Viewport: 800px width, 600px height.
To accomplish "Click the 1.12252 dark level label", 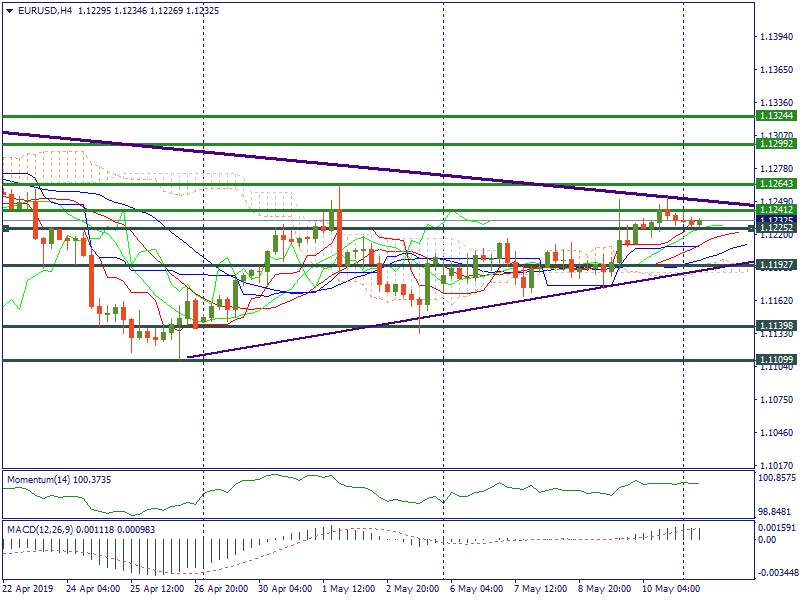I will click(x=776, y=229).
